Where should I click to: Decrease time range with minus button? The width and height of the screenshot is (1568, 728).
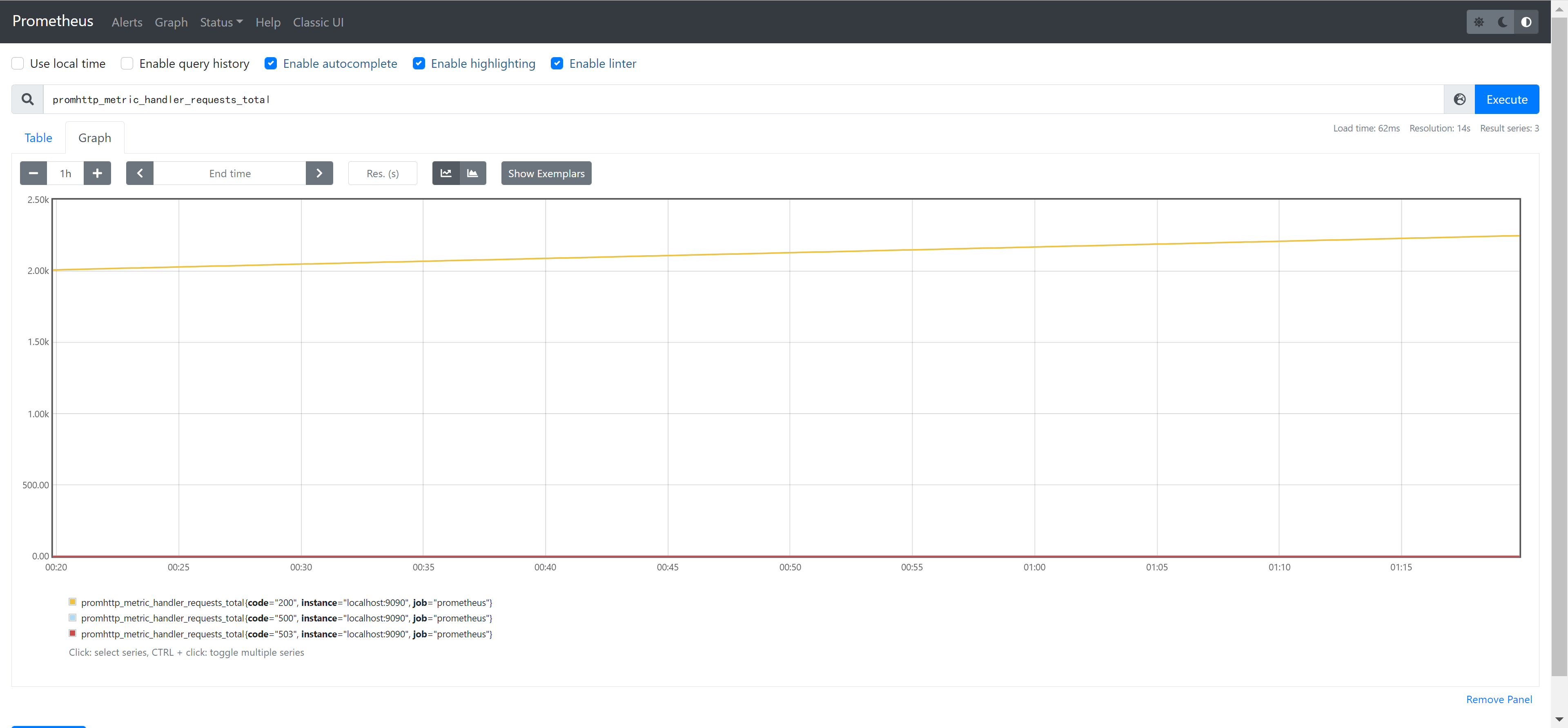point(33,174)
